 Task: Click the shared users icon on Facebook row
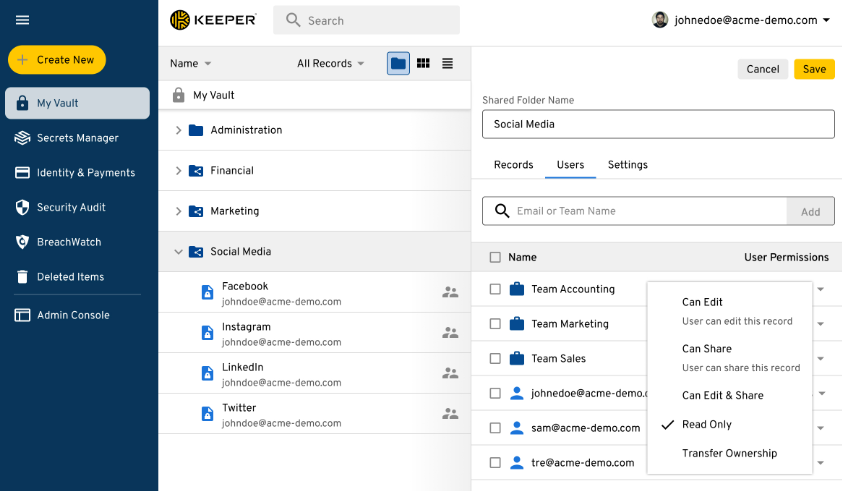point(450,292)
